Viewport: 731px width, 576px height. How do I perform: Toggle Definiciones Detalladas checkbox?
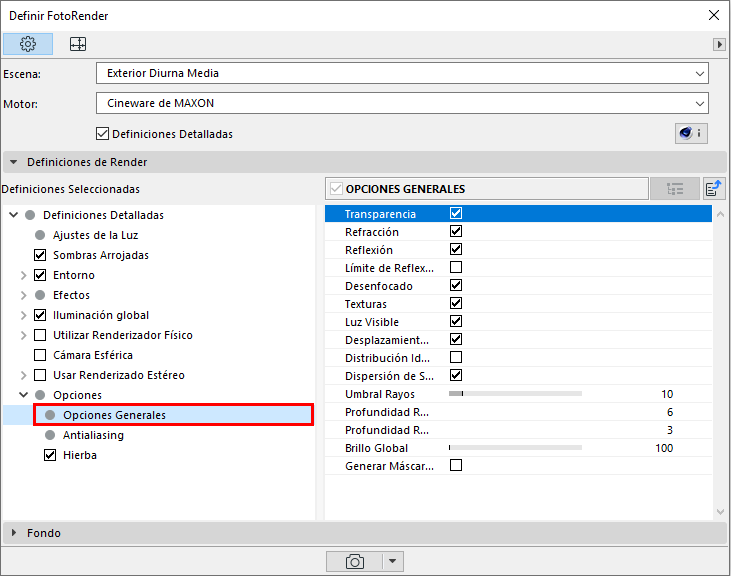click(103, 134)
